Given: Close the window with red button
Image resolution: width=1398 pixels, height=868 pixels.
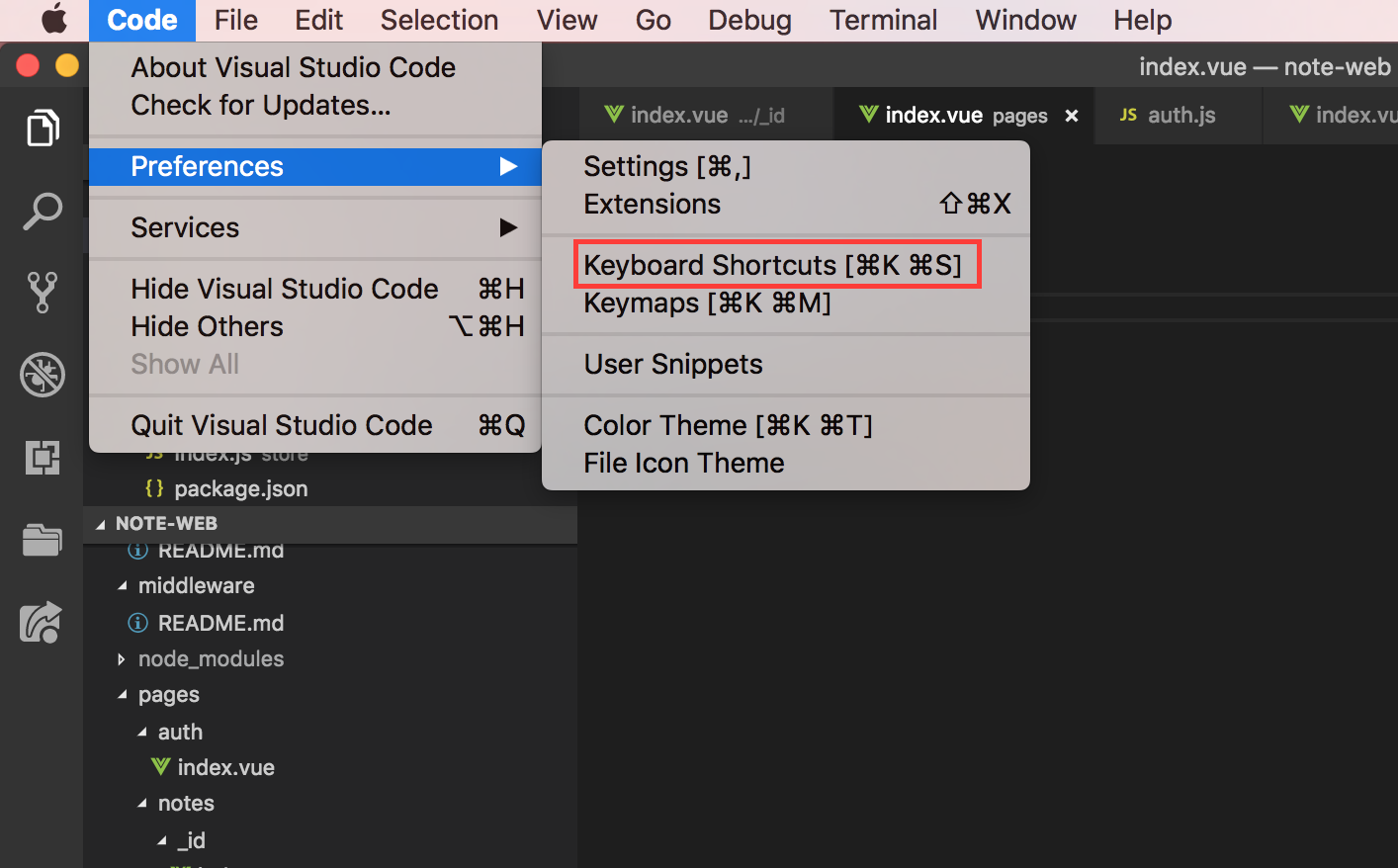Looking at the screenshot, I should tap(28, 65).
